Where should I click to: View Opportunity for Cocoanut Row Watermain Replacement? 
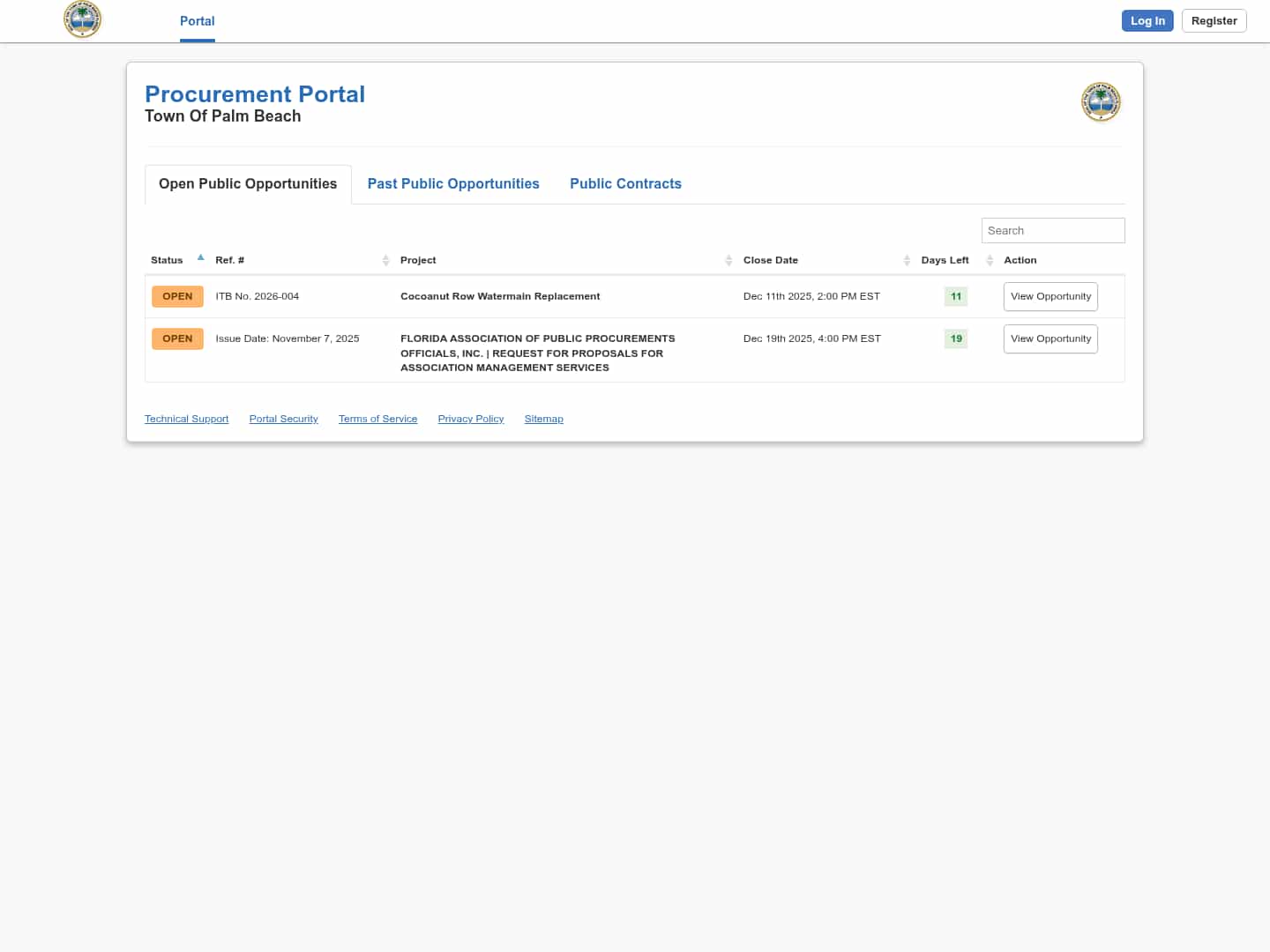tap(1050, 296)
